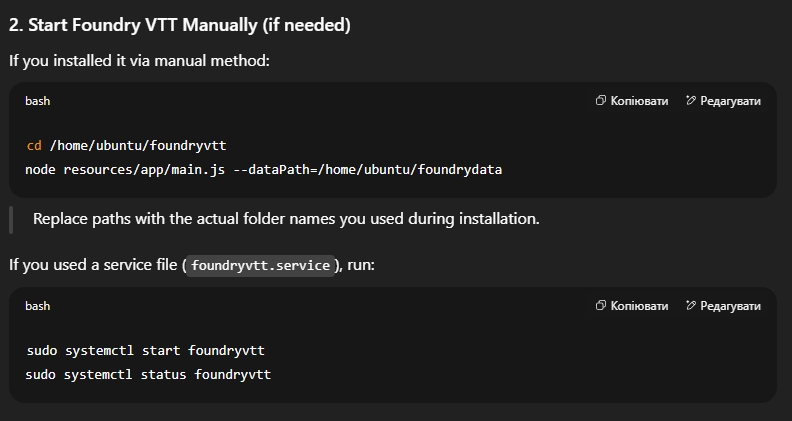Click the sudo systemctl start foundryvtt line
The image size is (792, 421).
(x=145, y=351)
